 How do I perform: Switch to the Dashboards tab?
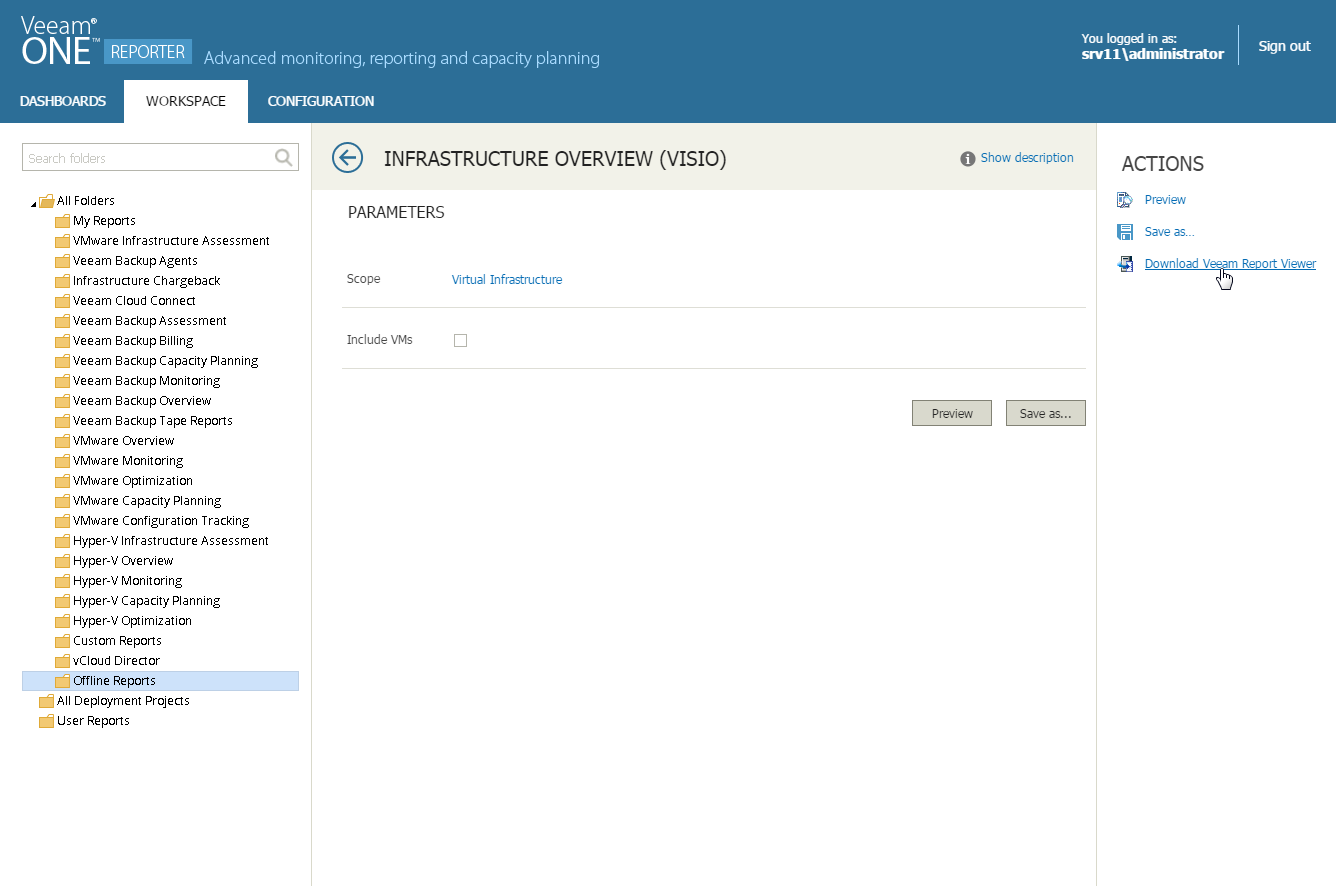62,101
